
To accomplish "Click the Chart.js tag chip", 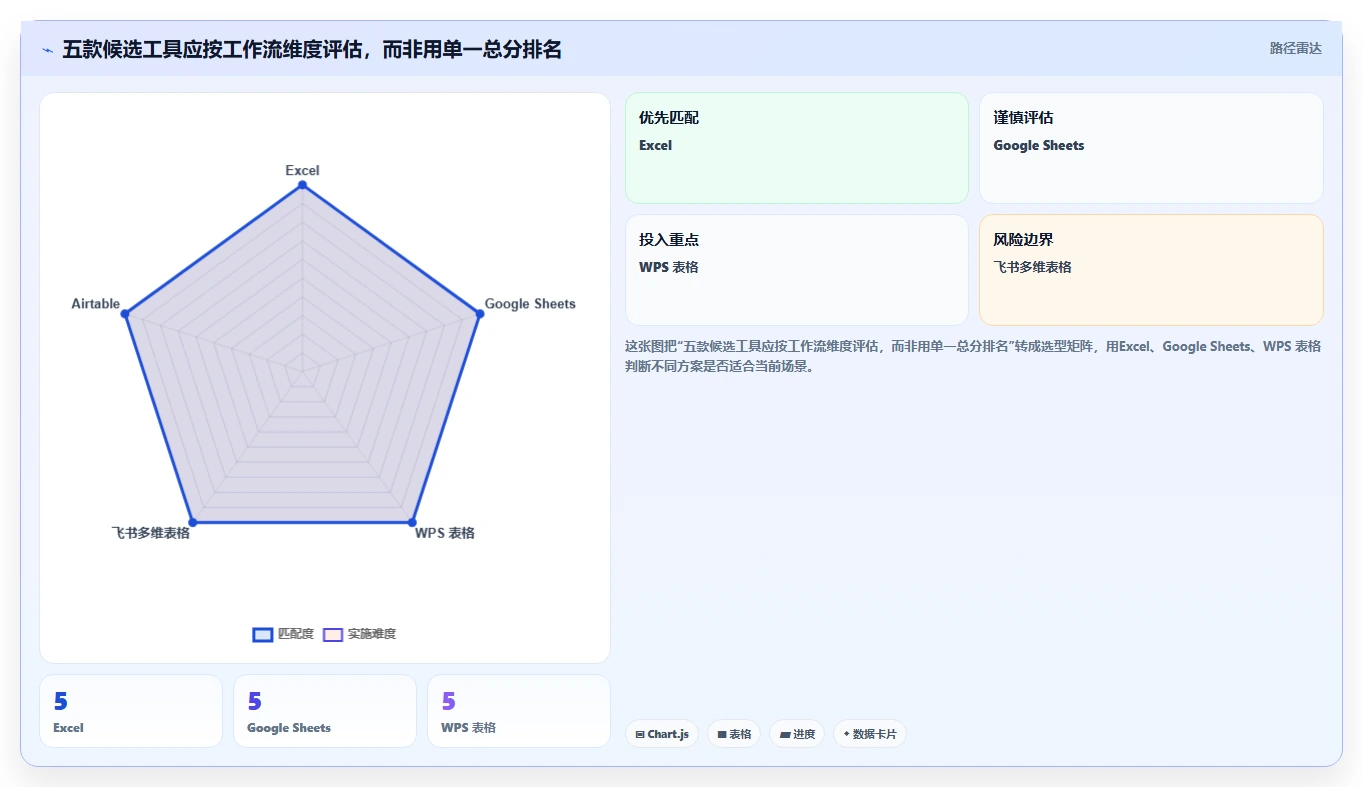I will [x=662, y=734].
